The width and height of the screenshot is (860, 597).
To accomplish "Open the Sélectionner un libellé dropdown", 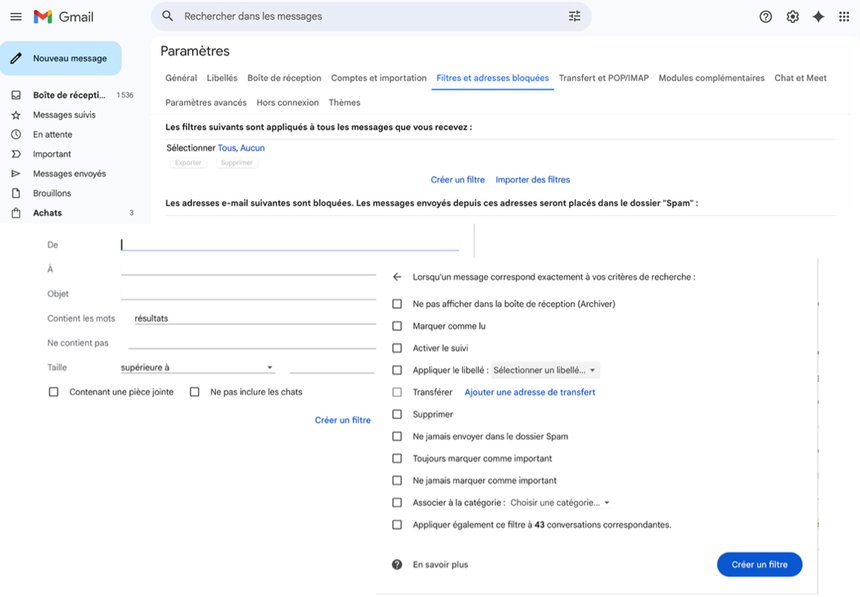I will click(545, 370).
